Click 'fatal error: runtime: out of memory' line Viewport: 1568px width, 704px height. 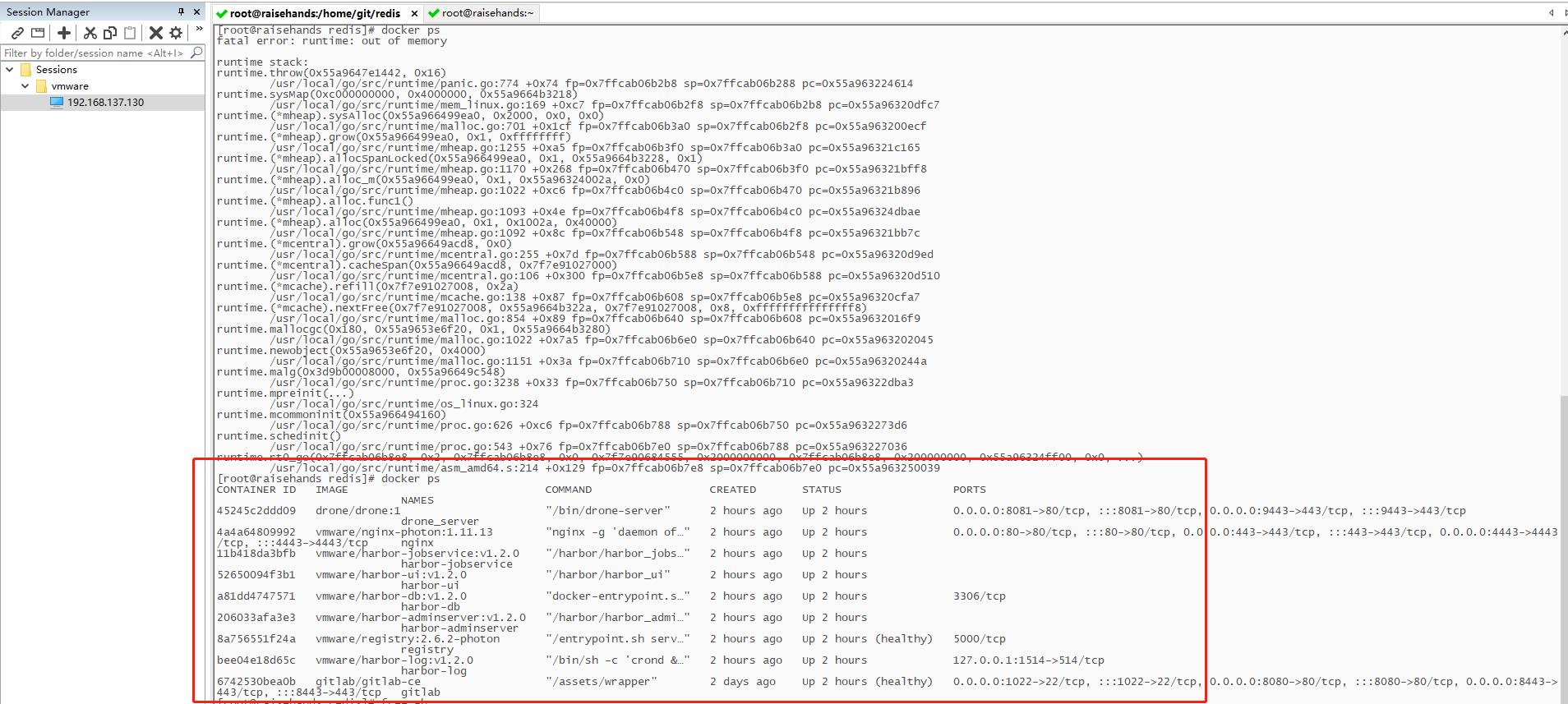[x=332, y=41]
